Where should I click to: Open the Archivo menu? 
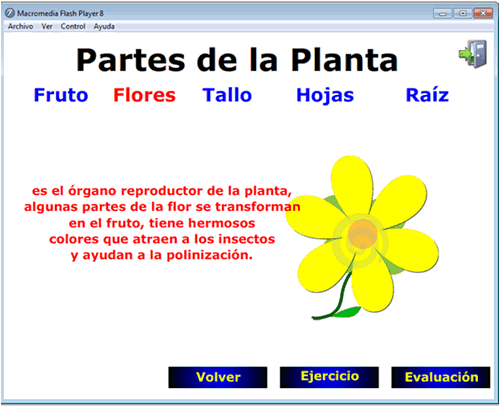[20, 26]
